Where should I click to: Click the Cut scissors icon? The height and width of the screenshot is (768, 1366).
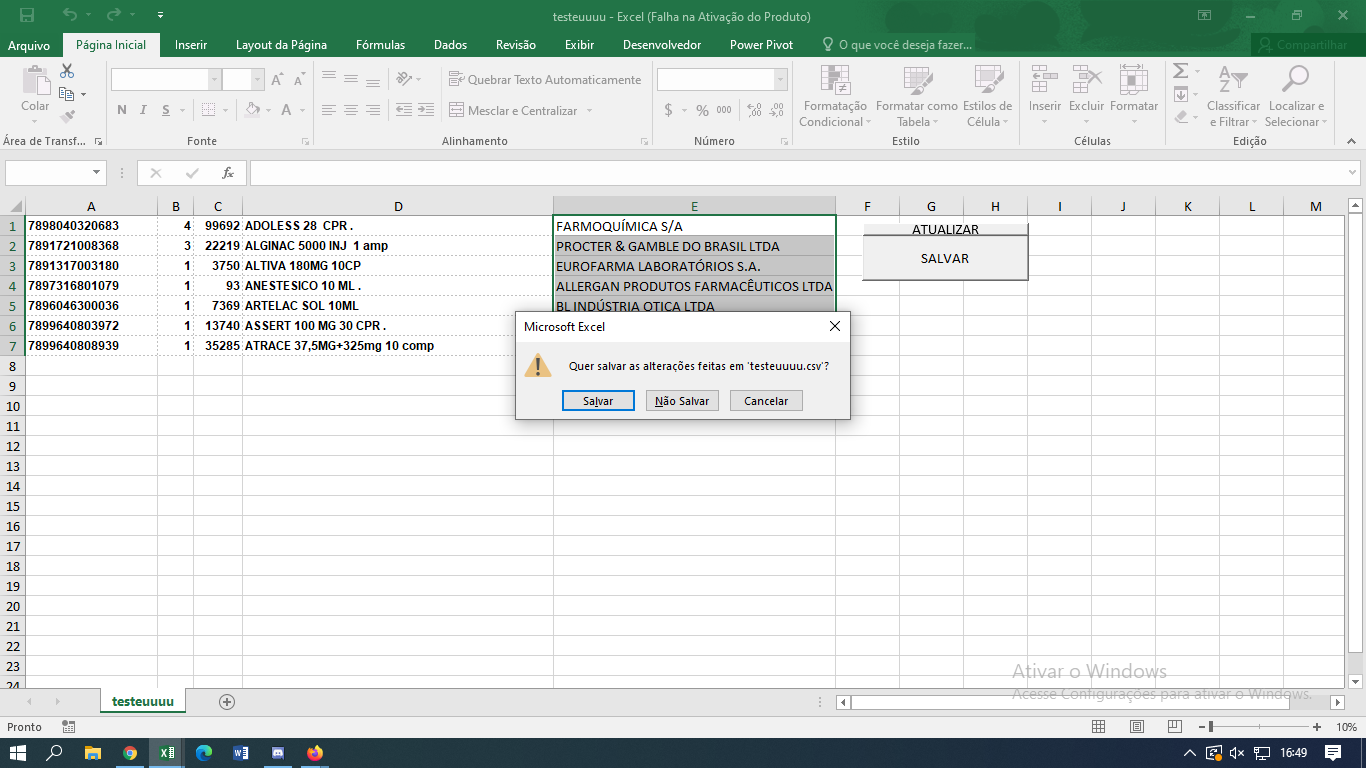click(x=67, y=71)
